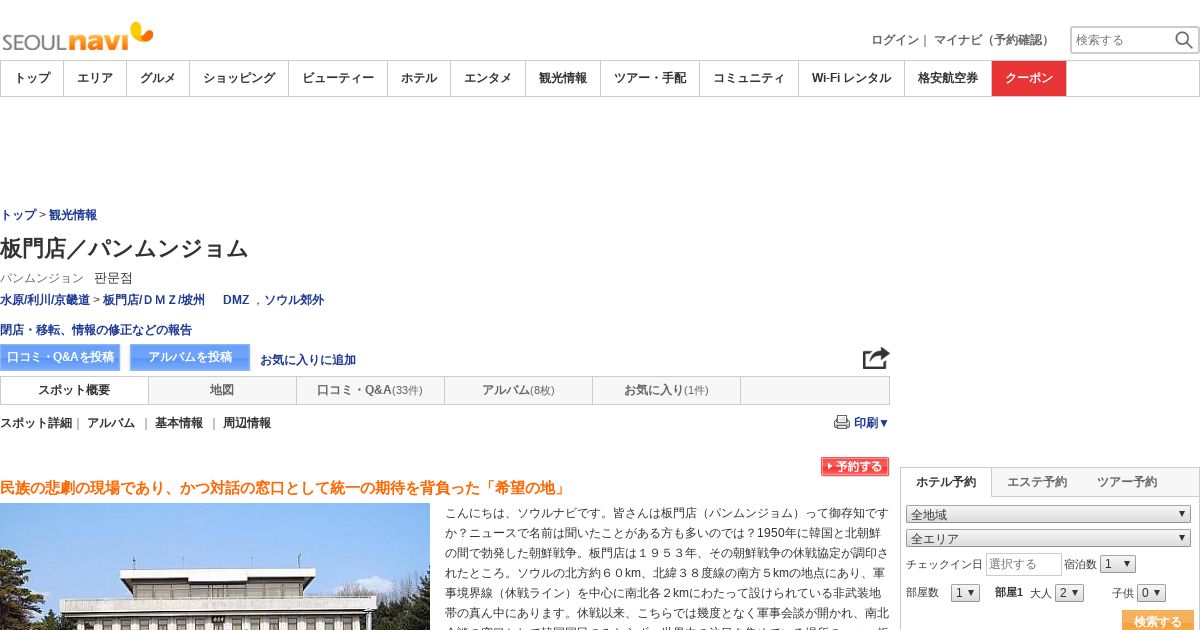Open the ログイン link
Screen dimensions: 1200x630
coord(895,40)
